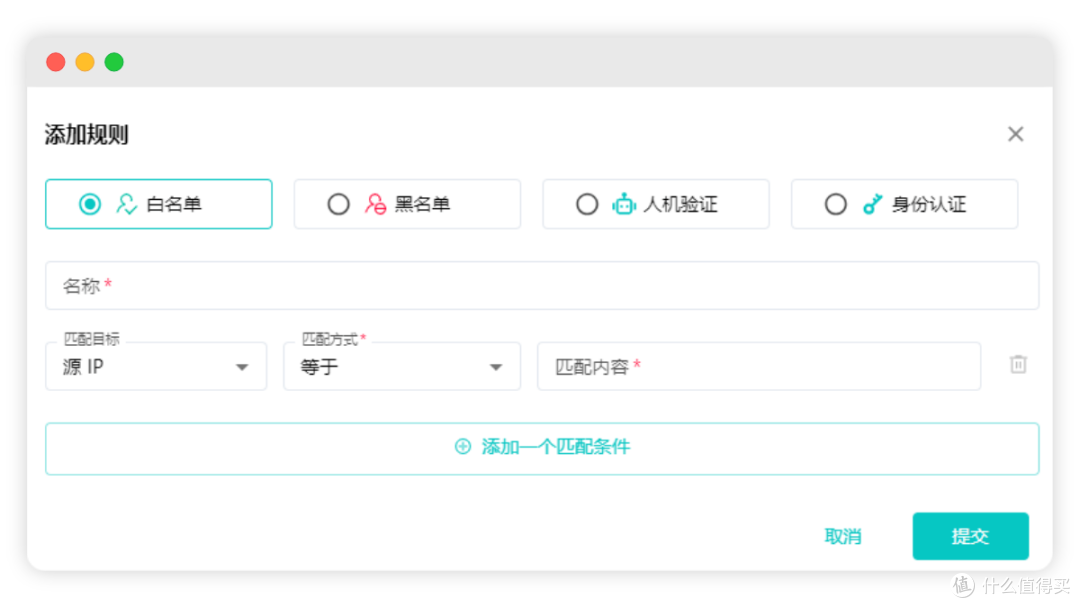Click inside the 名称 input field
This screenshot has height=608, width=1080.
pyautogui.click(x=540, y=286)
